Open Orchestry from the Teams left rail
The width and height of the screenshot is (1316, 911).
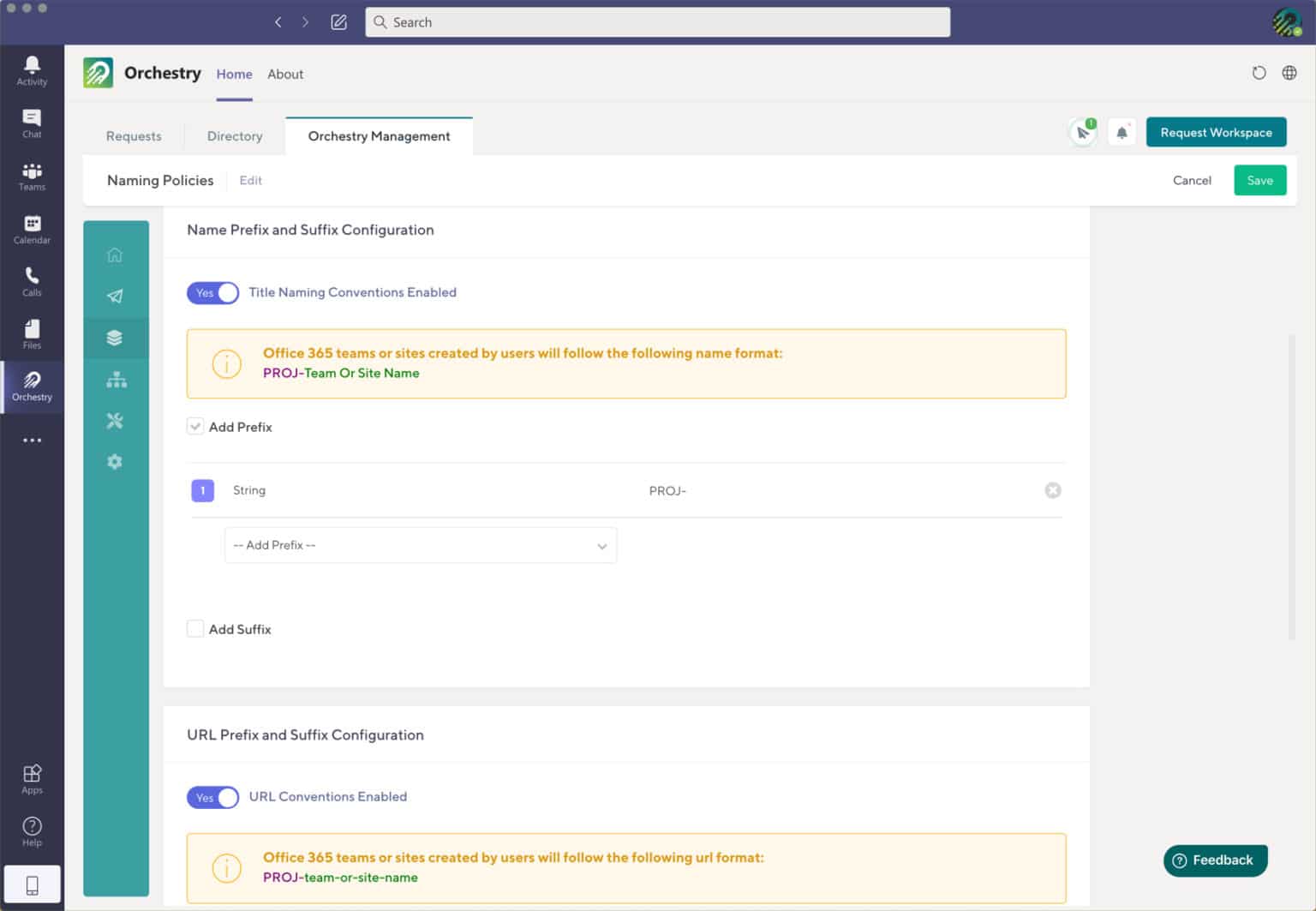coord(32,387)
